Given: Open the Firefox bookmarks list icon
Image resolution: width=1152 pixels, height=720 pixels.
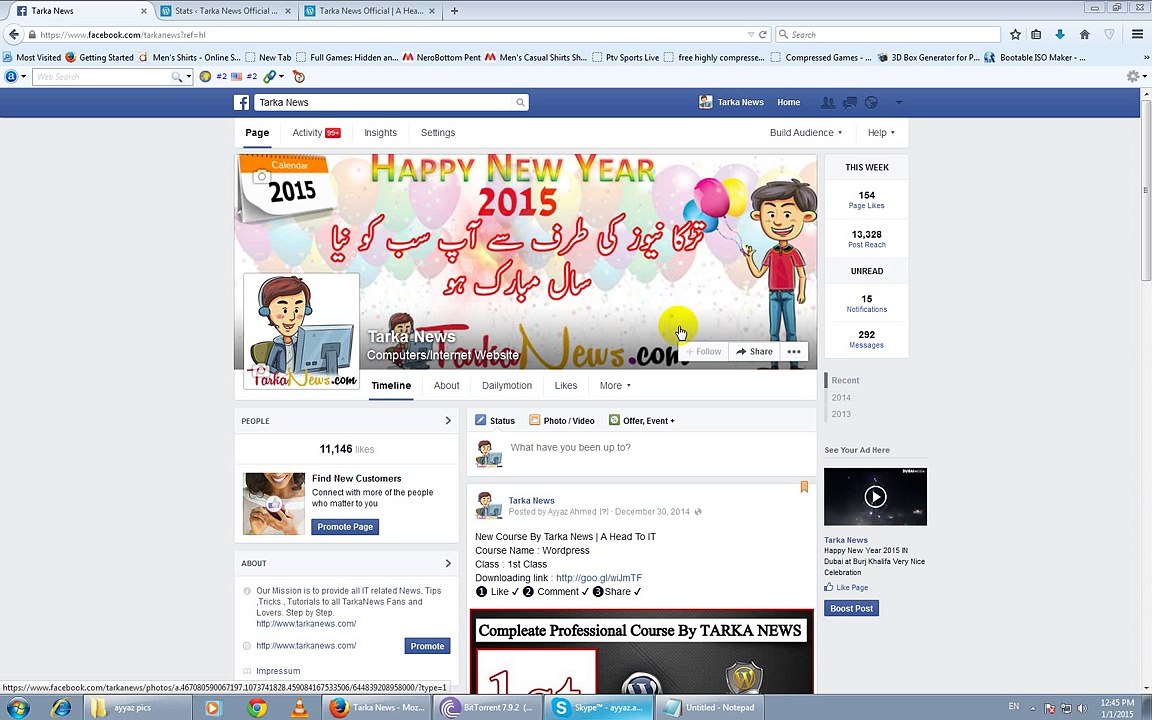Looking at the screenshot, I should pos(1036,35).
